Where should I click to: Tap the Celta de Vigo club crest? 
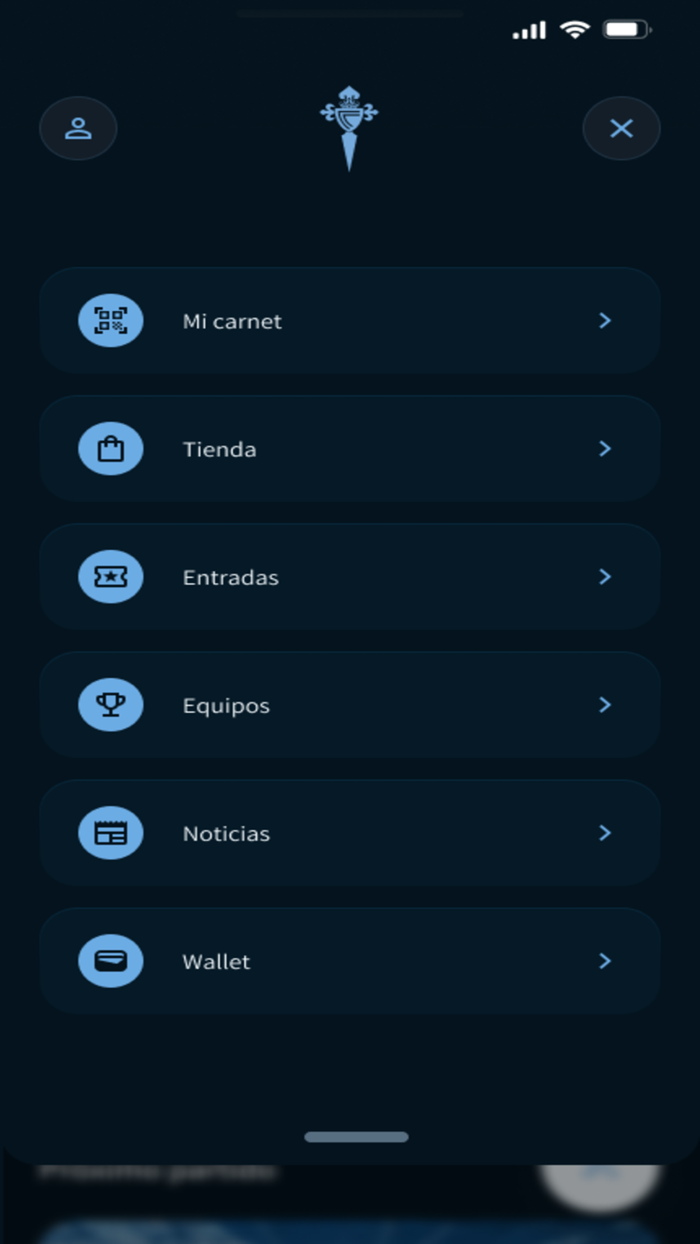tap(350, 123)
